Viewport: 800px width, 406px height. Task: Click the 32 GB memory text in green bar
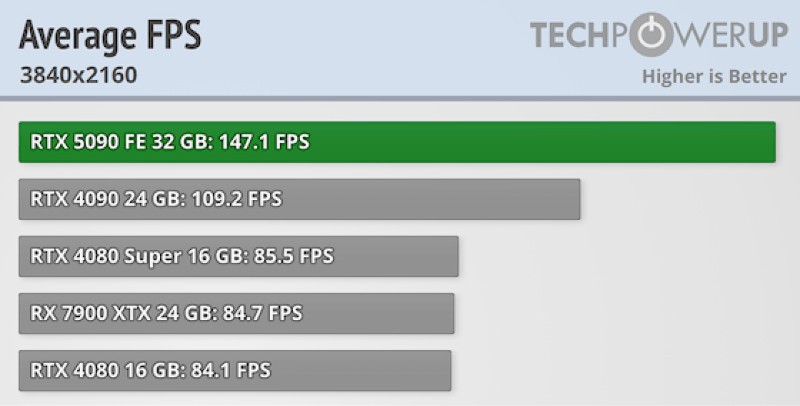tap(182, 142)
